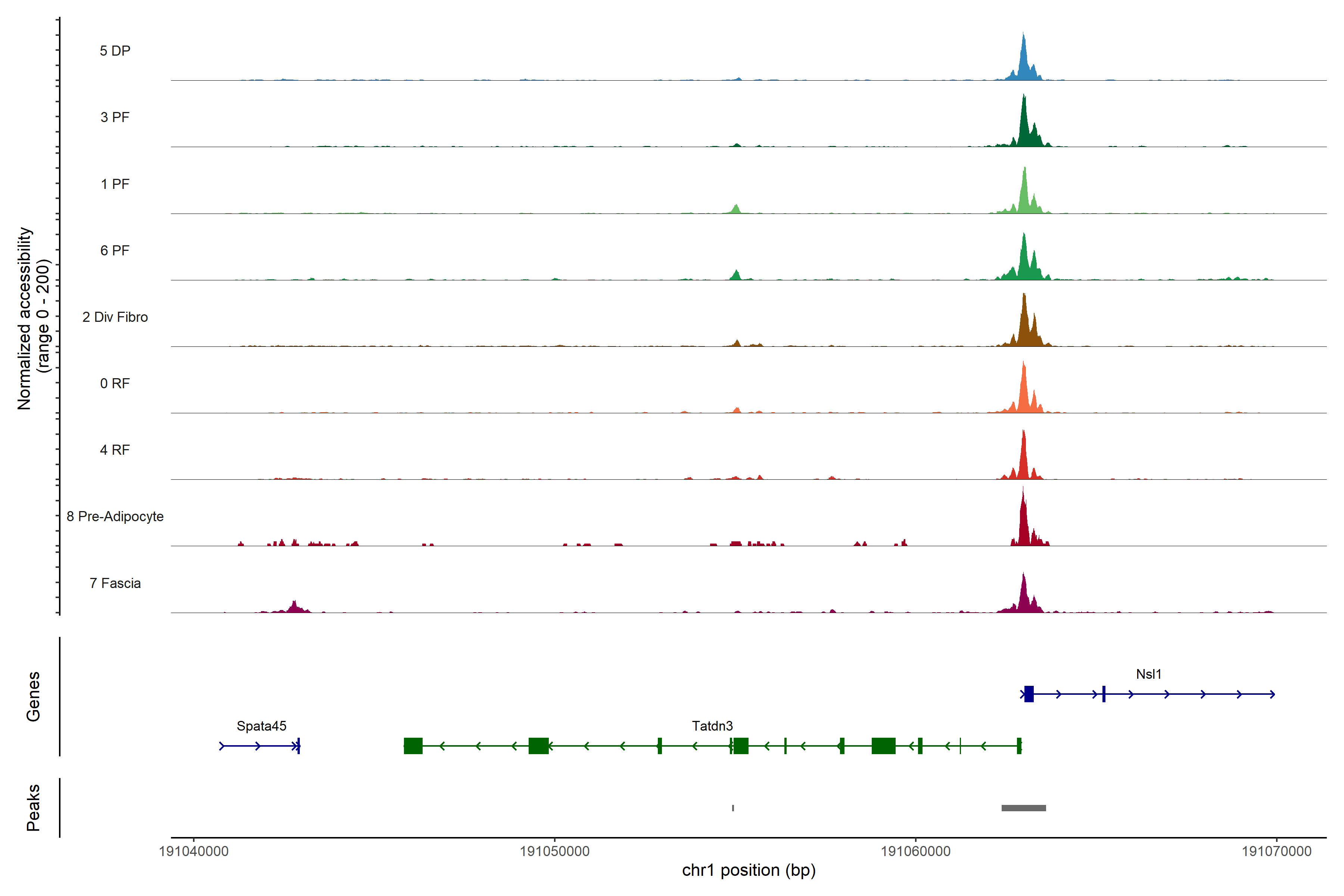The width and height of the screenshot is (1344, 896).
Task: Click the small Fascia peak near Spata45
Action: coord(295,607)
